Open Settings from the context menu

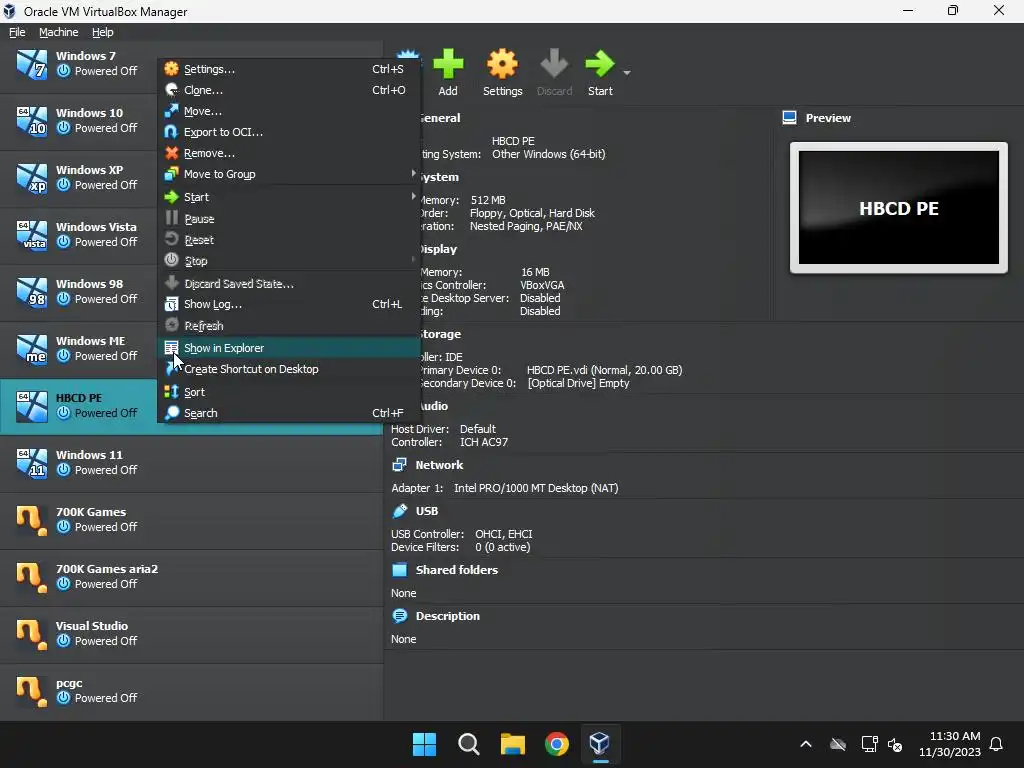287,69
